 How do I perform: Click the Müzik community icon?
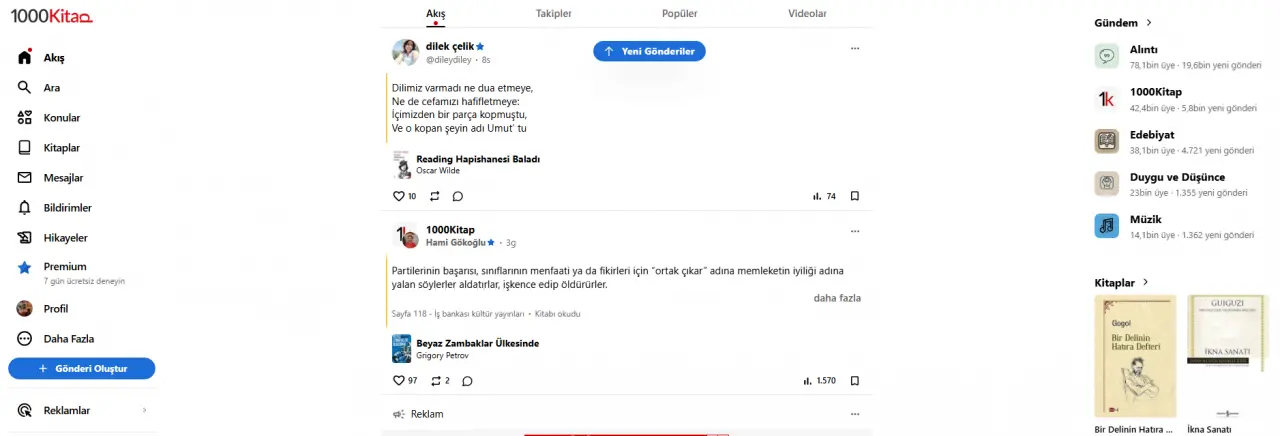[x=1106, y=226]
